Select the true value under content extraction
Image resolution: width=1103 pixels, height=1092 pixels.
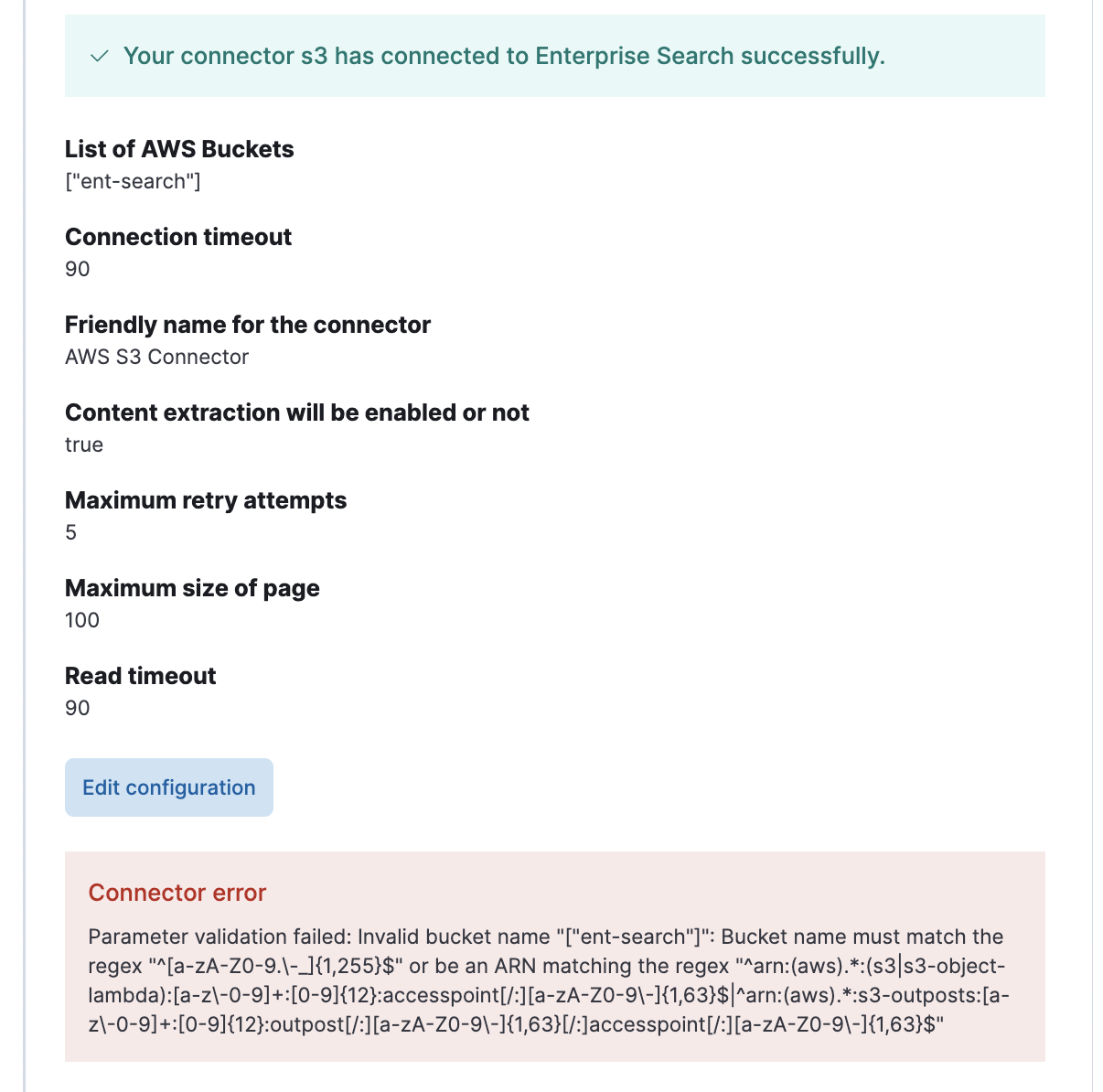(84, 444)
